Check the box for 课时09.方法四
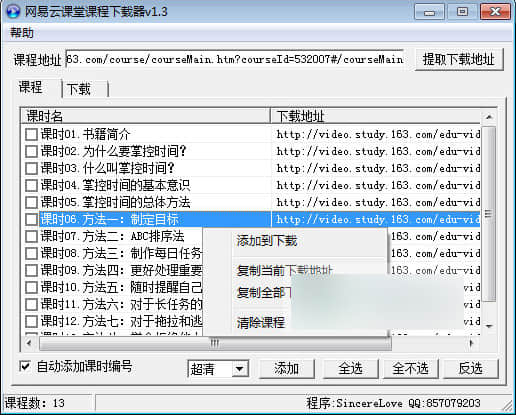Viewport: 516px width, 415px height. coord(31,270)
